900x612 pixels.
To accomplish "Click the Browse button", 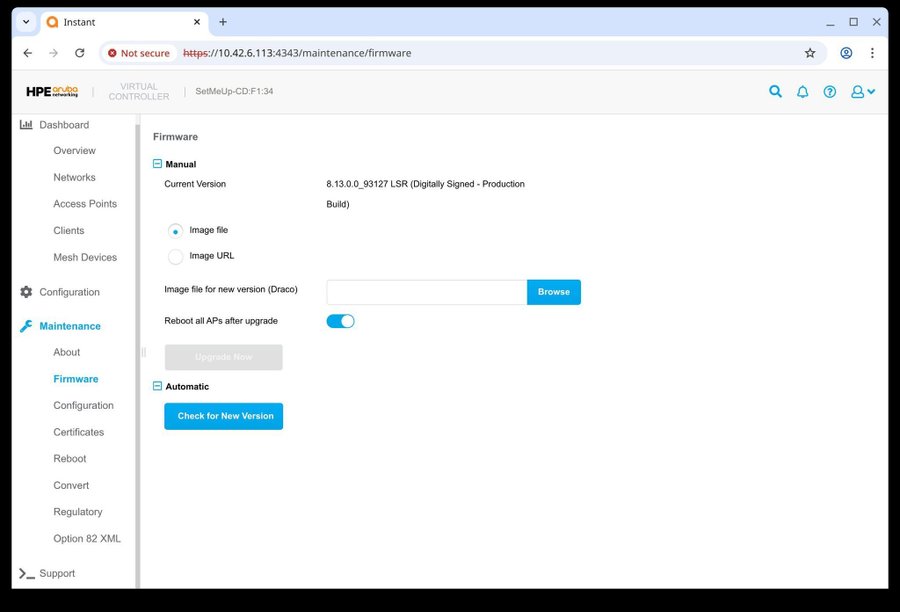I will (x=553, y=292).
